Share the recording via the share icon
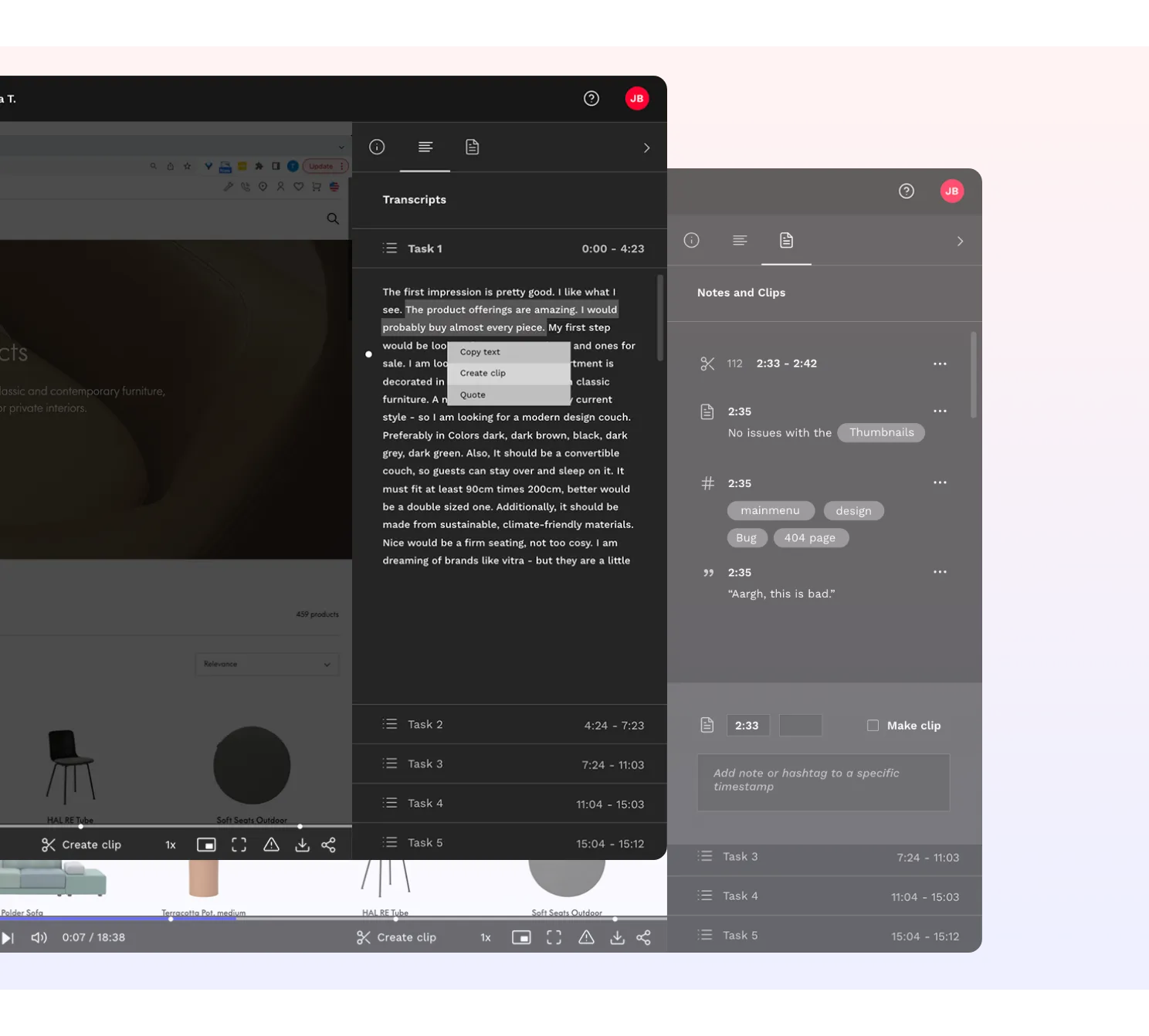 644,936
